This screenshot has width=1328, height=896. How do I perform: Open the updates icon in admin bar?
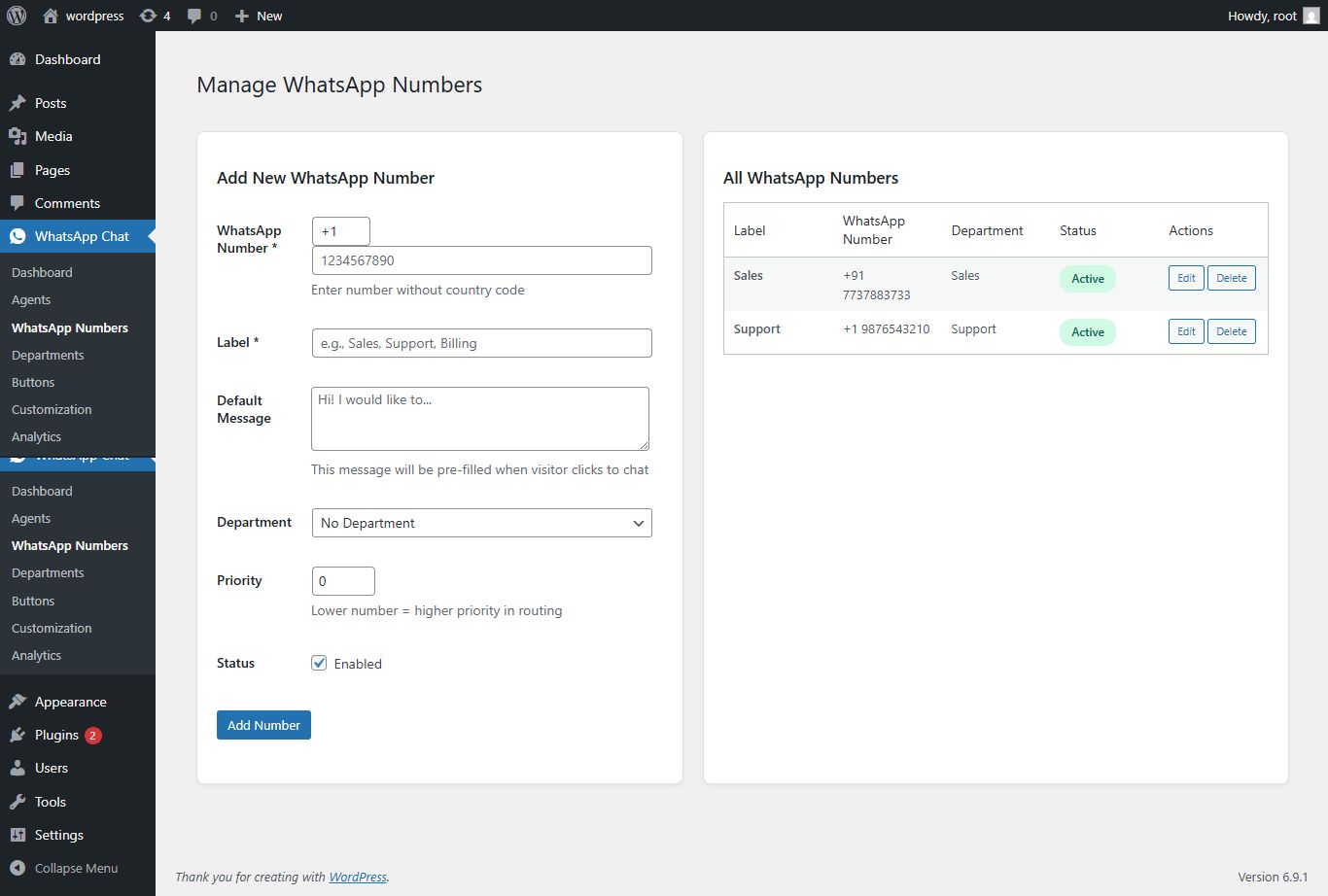(148, 16)
